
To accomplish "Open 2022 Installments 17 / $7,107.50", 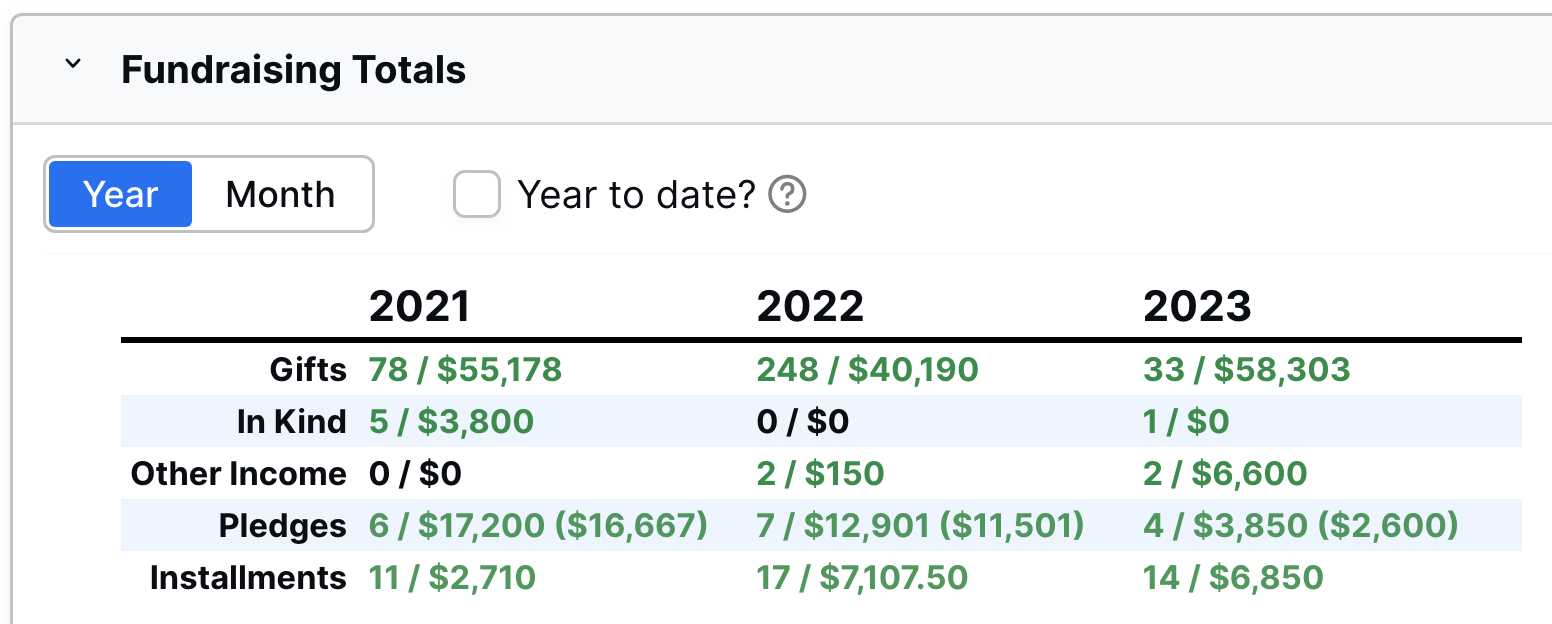I will click(x=862, y=578).
